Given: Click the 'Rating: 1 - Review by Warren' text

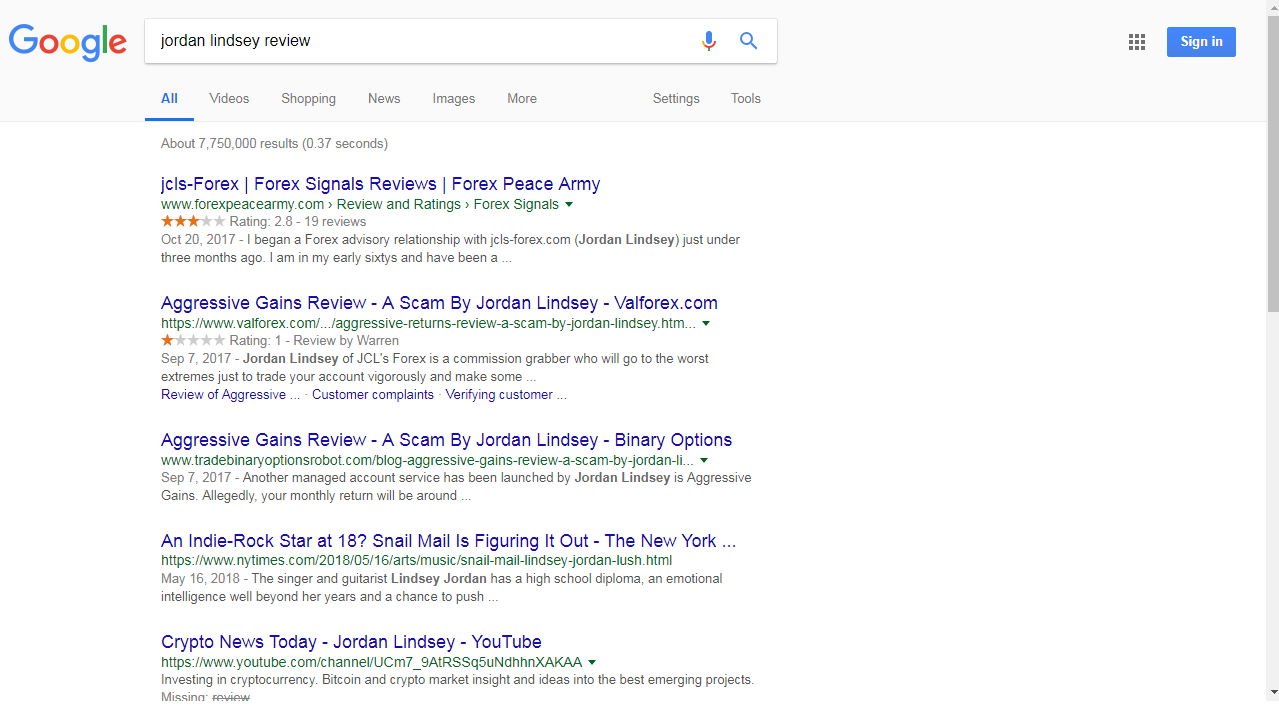Looking at the screenshot, I should (314, 341).
